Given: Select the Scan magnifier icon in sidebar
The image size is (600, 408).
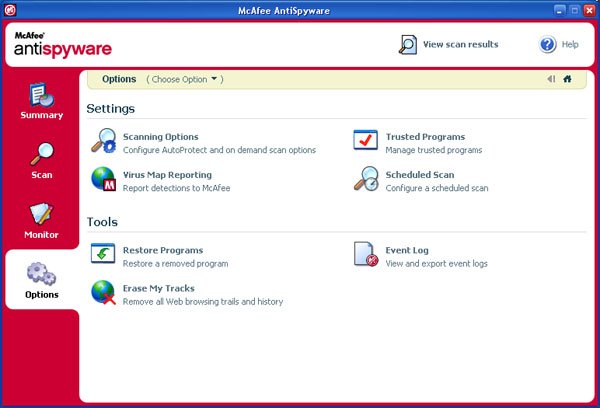Looking at the screenshot, I should (x=42, y=154).
